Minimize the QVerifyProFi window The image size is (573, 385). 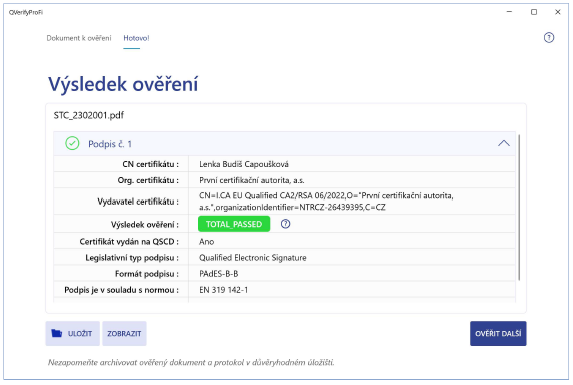[509, 12]
